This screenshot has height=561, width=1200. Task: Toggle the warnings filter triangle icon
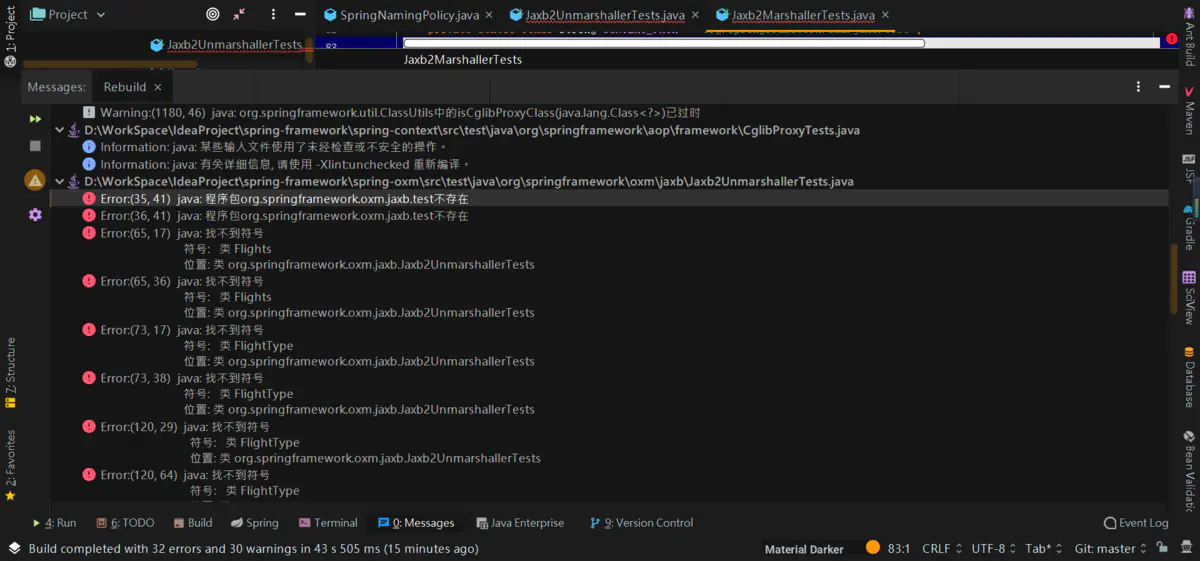[35, 180]
